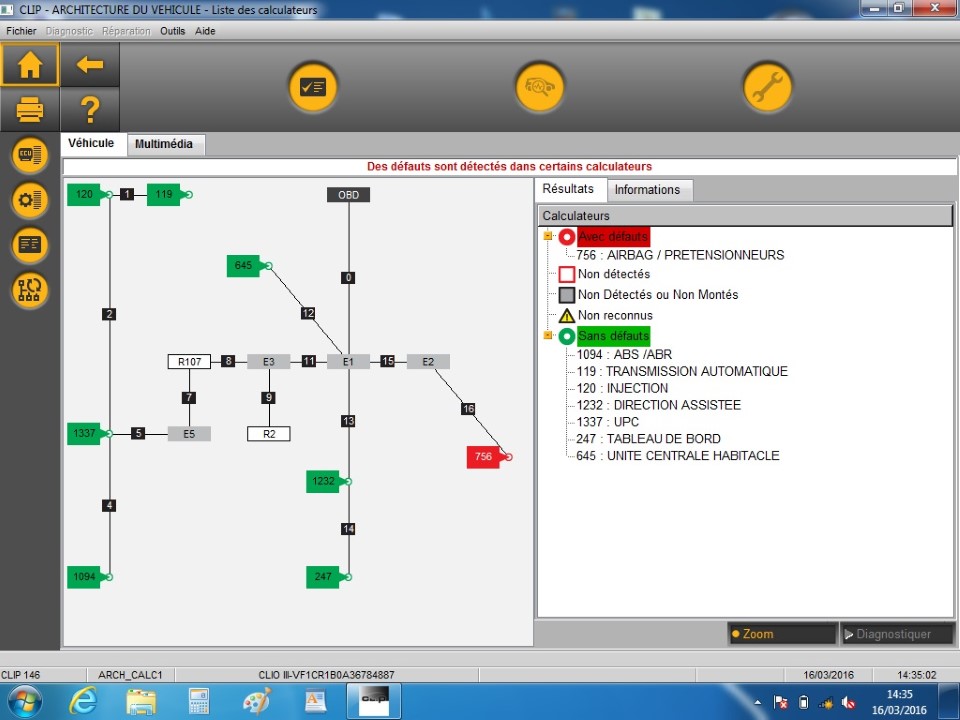Select green node 1232 in diagram

click(x=323, y=481)
